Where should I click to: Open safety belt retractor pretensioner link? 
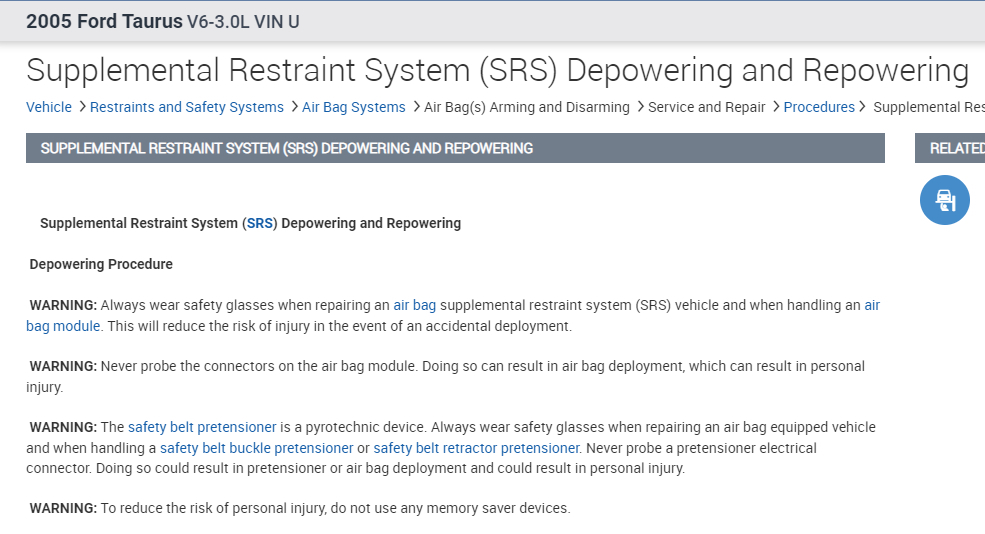[x=476, y=448]
